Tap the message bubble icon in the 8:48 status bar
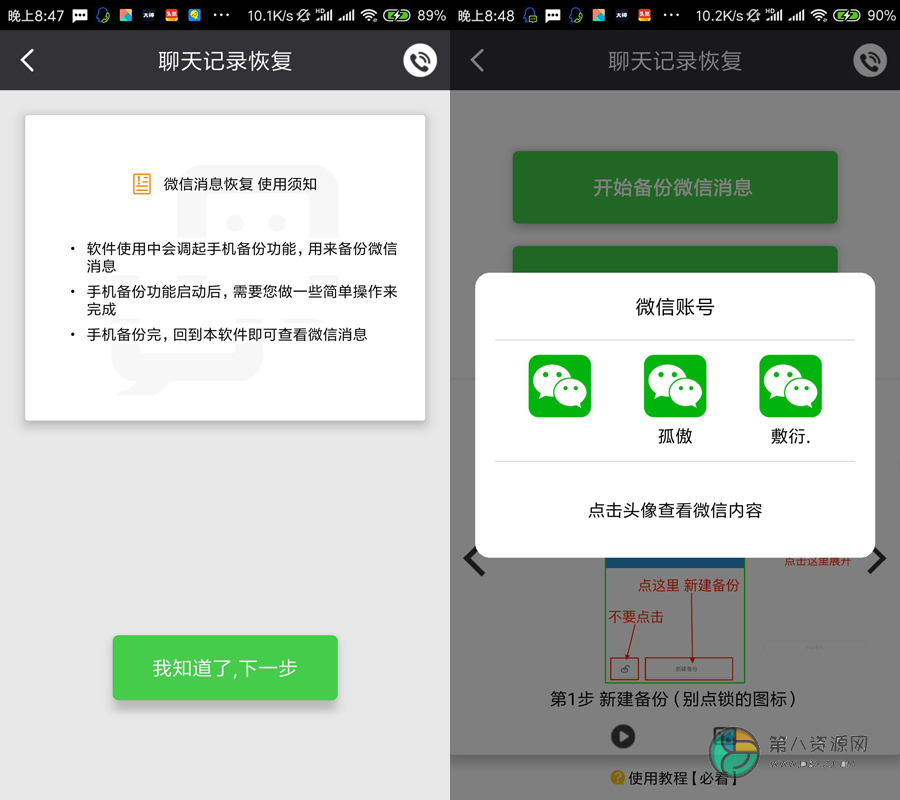Image resolution: width=900 pixels, height=800 pixels. 553,15
